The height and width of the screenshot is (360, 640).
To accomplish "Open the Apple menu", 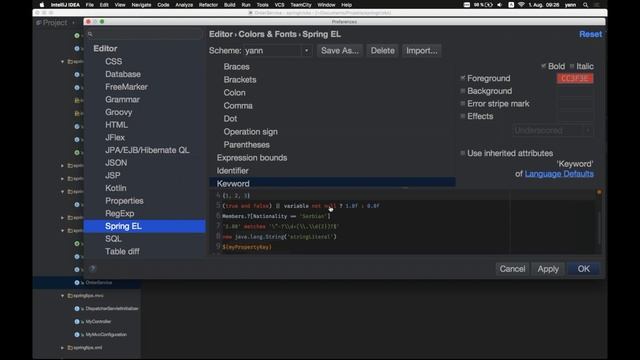I will point(42,5).
